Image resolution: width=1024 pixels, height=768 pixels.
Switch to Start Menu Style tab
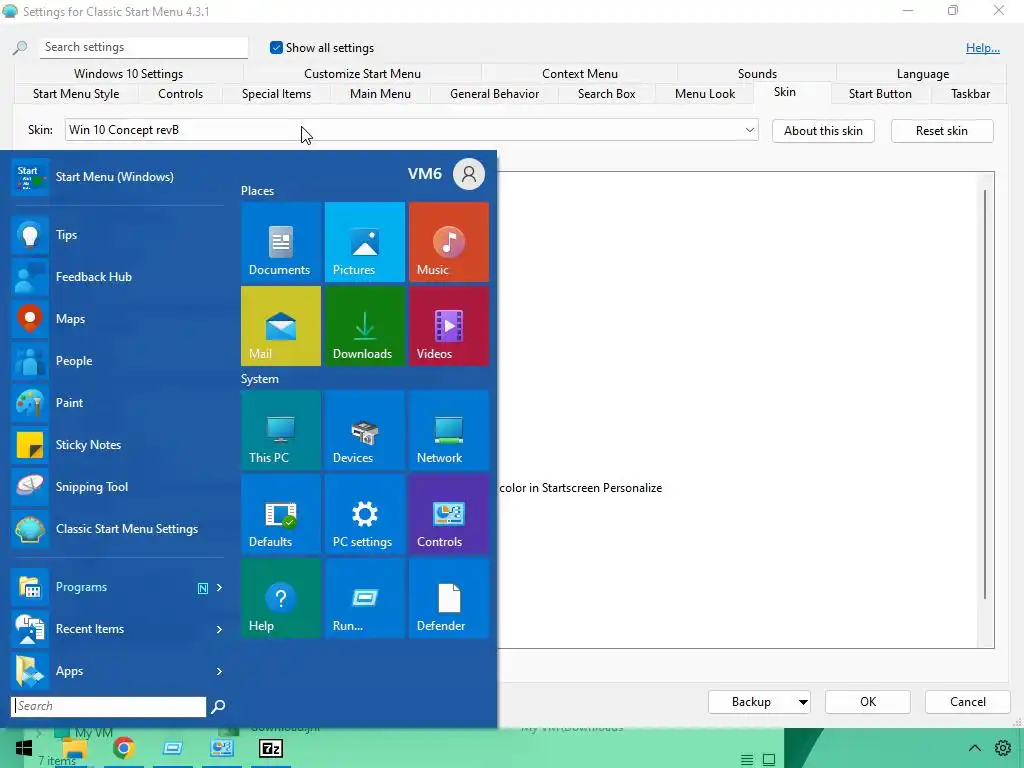pos(76,94)
